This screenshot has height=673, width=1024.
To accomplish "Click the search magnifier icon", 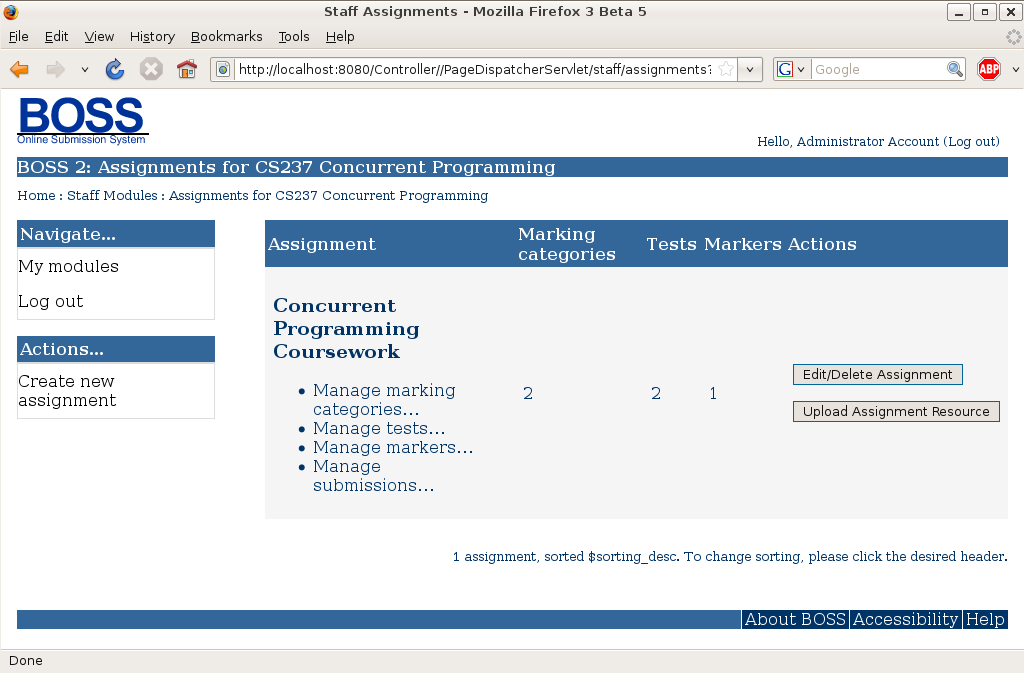I will (x=955, y=69).
